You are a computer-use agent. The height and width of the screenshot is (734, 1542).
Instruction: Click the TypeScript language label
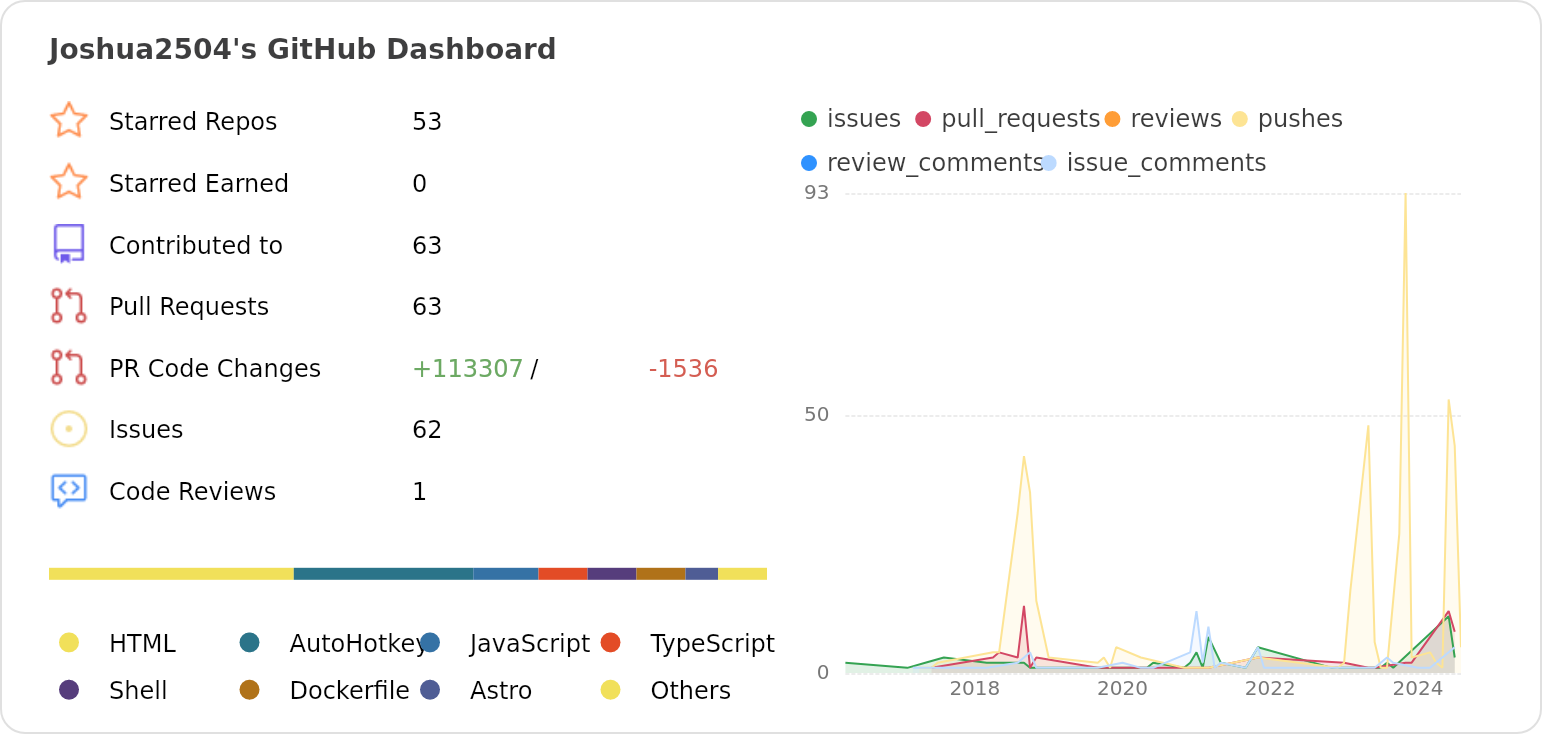tap(712, 644)
